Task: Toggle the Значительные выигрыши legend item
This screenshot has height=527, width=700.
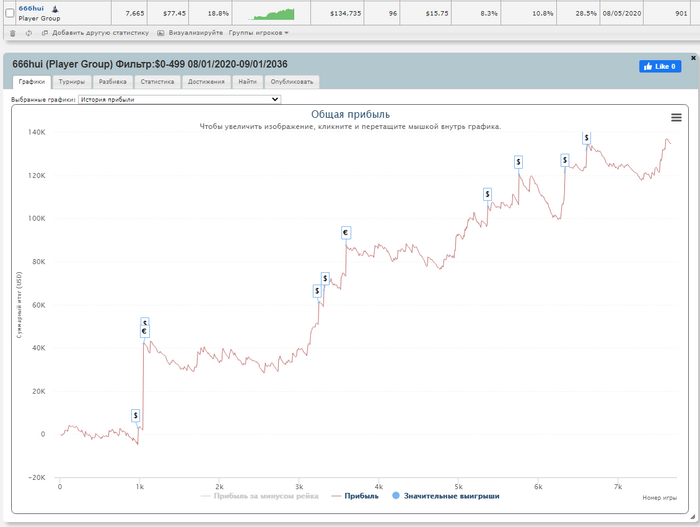Action: [446, 496]
